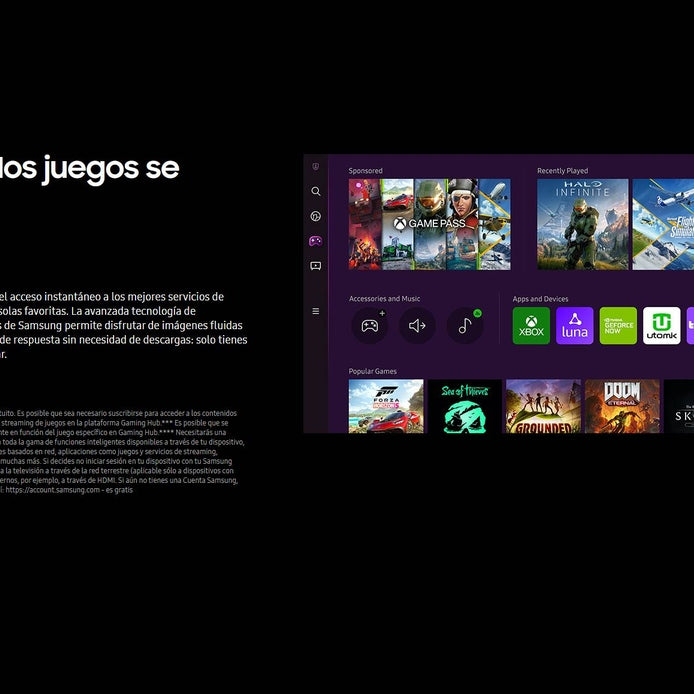Open the music note icon
694x694 pixels.
tap(465, 326)
